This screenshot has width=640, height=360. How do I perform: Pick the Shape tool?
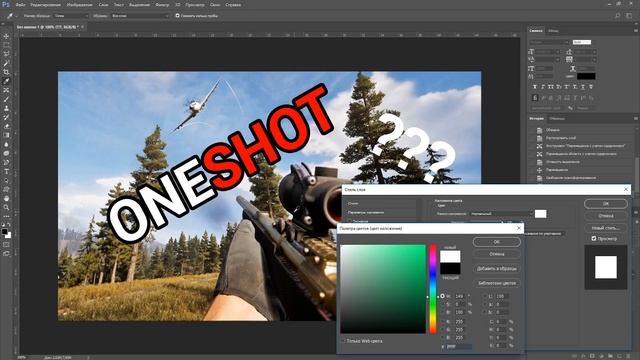(6, 189)
